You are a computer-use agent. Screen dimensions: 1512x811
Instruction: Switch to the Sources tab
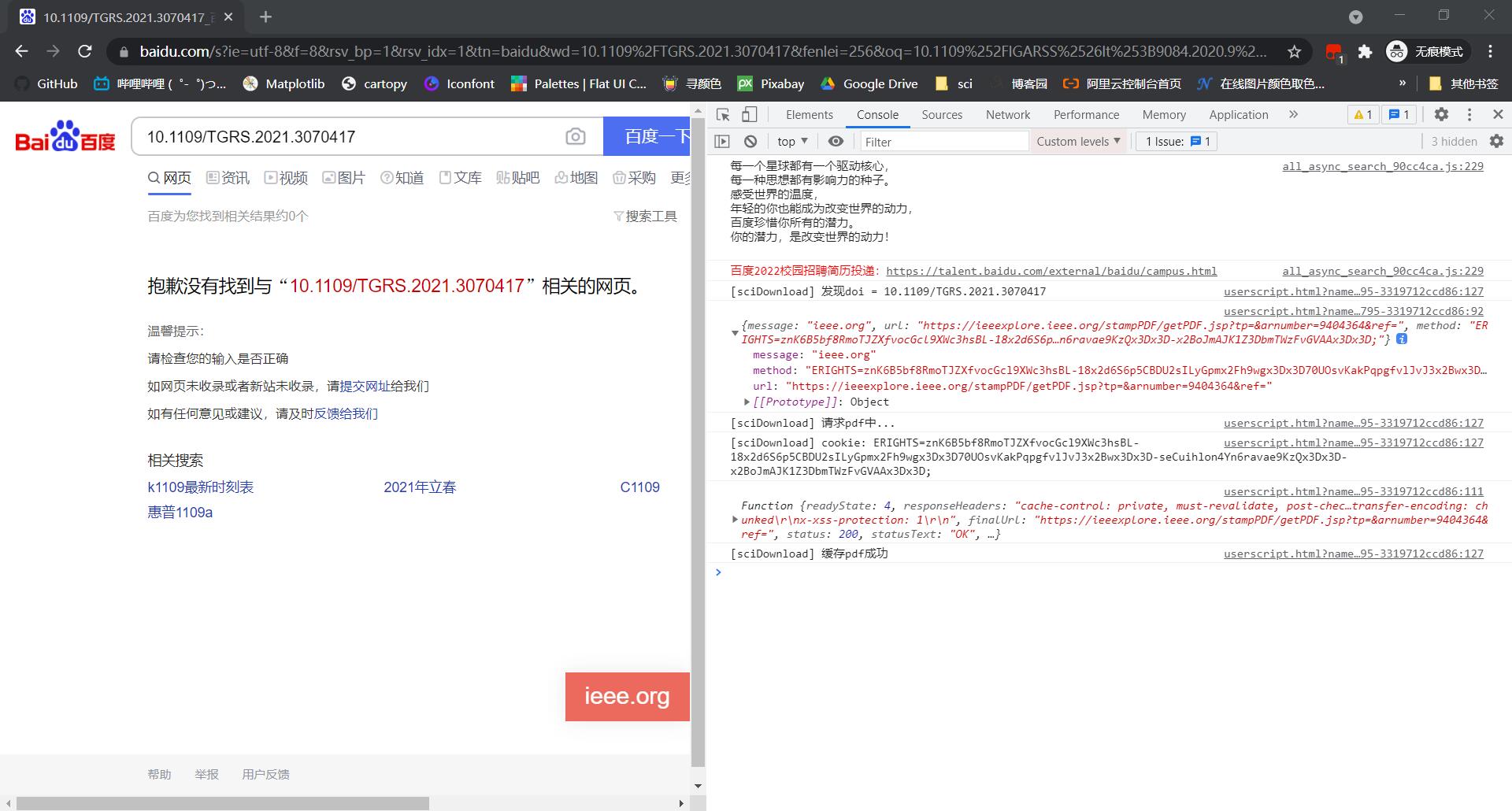942,115
